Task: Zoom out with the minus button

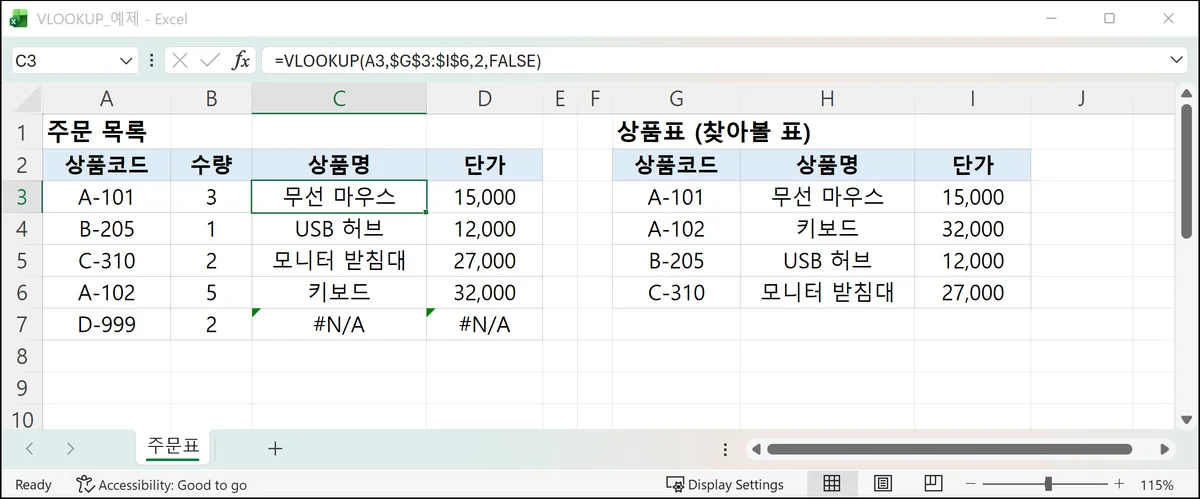Action: pyautogui.click(x=971, y=485)
